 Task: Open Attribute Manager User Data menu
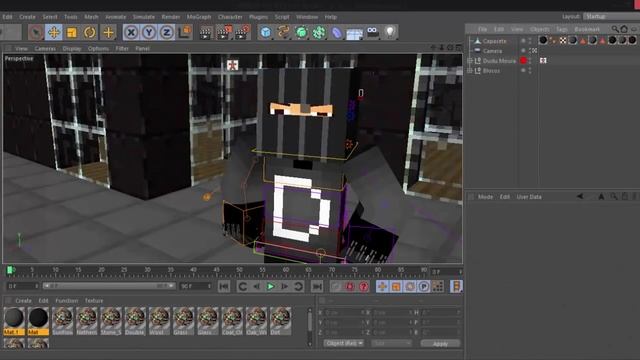click(529, 197)
